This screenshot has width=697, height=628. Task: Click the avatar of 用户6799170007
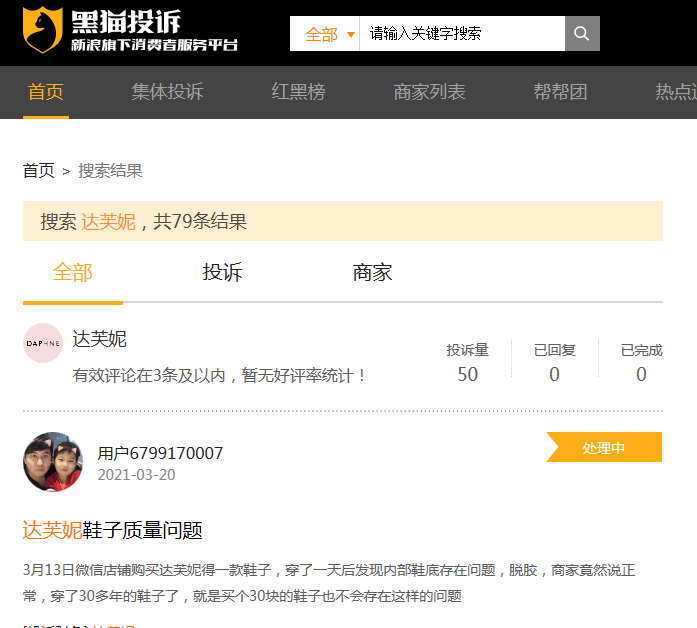point(53,462)
